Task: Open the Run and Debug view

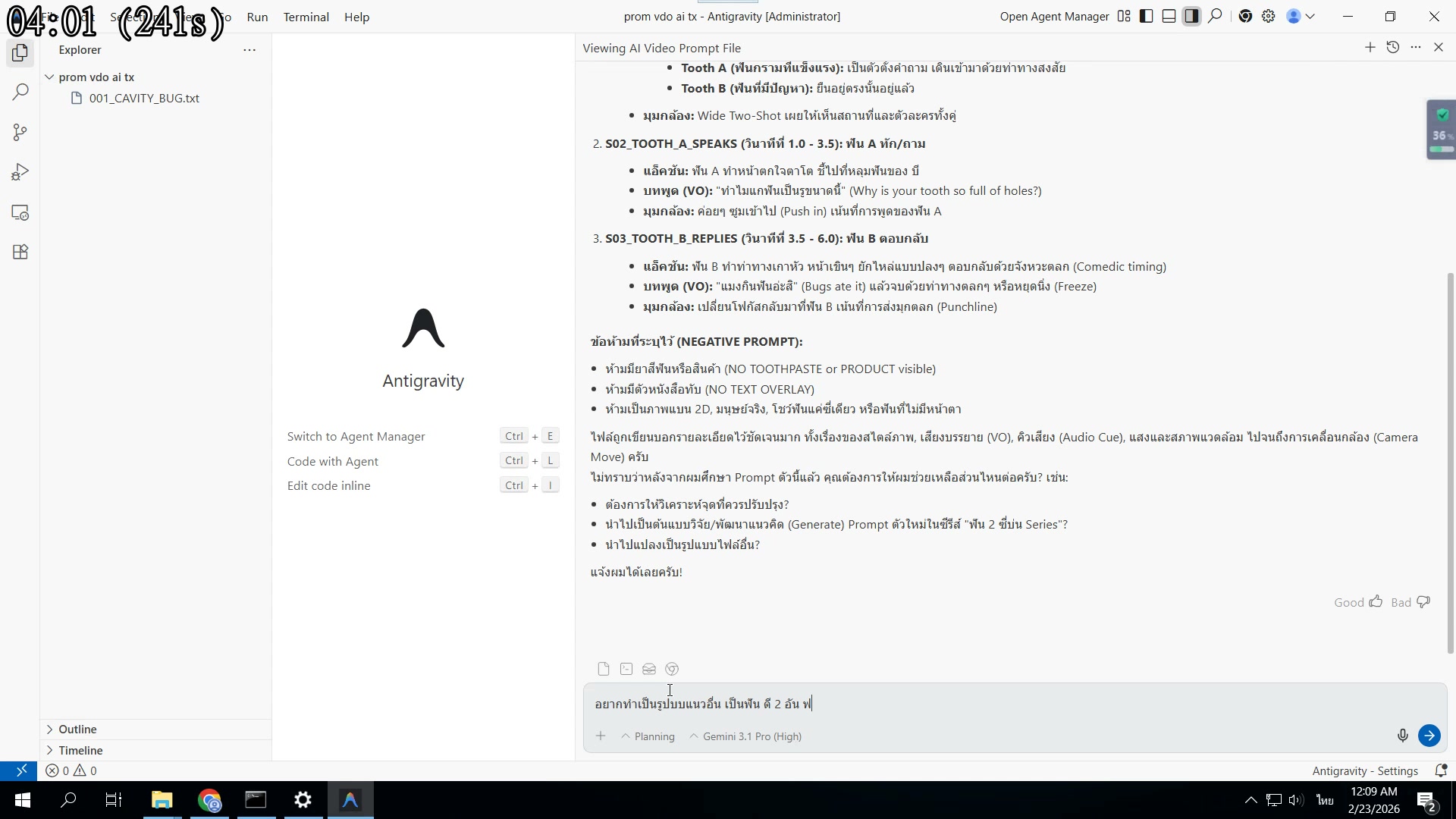Action: click(x=20, y=173)
